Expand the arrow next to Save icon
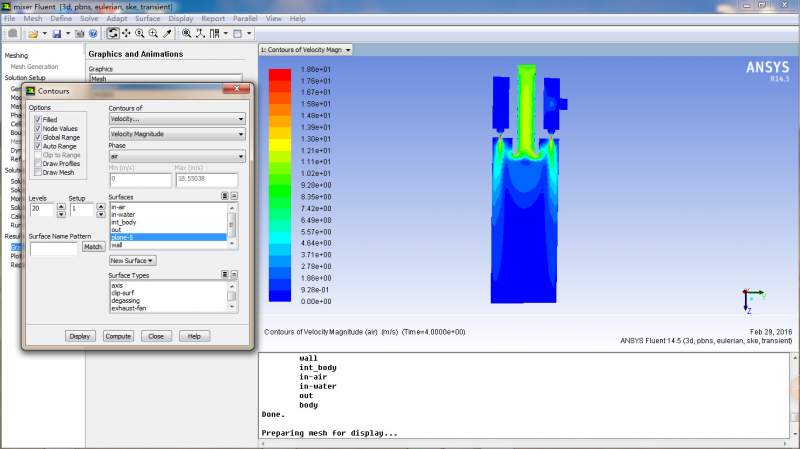 coord(68,34)
